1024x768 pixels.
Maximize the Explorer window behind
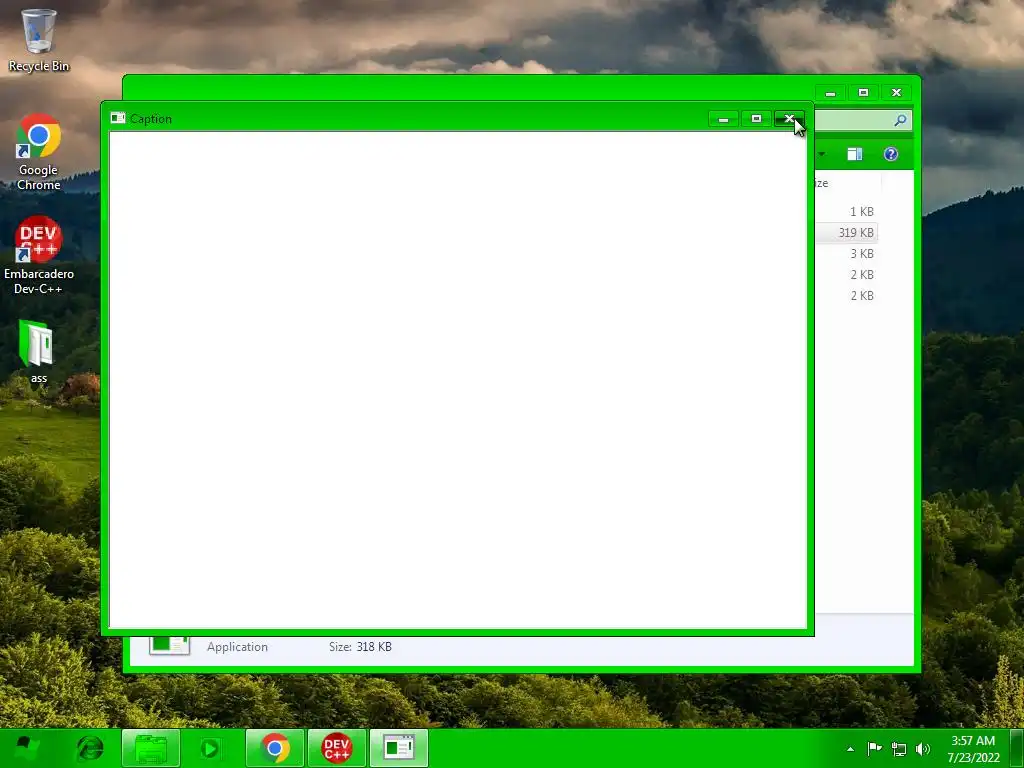pyautogui.click(x=863, y=93)
